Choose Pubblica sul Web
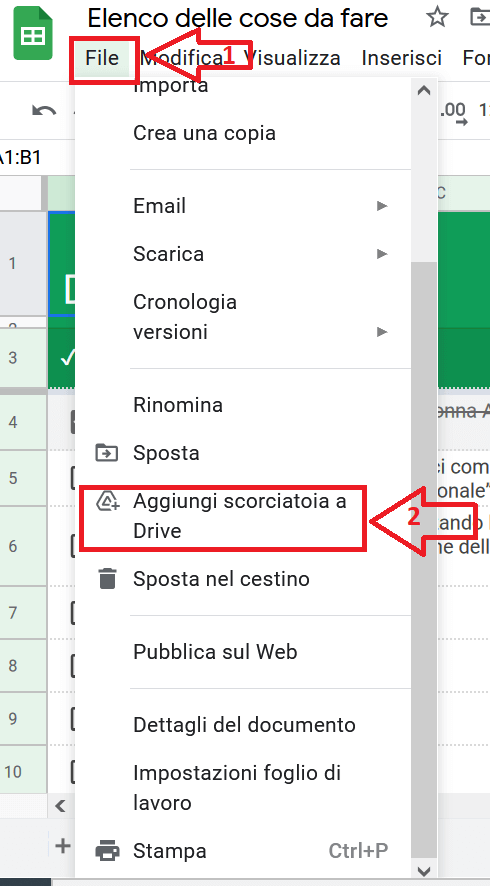Image resolution: width=490 pixels, height=886 pixels. click(215, 652)
